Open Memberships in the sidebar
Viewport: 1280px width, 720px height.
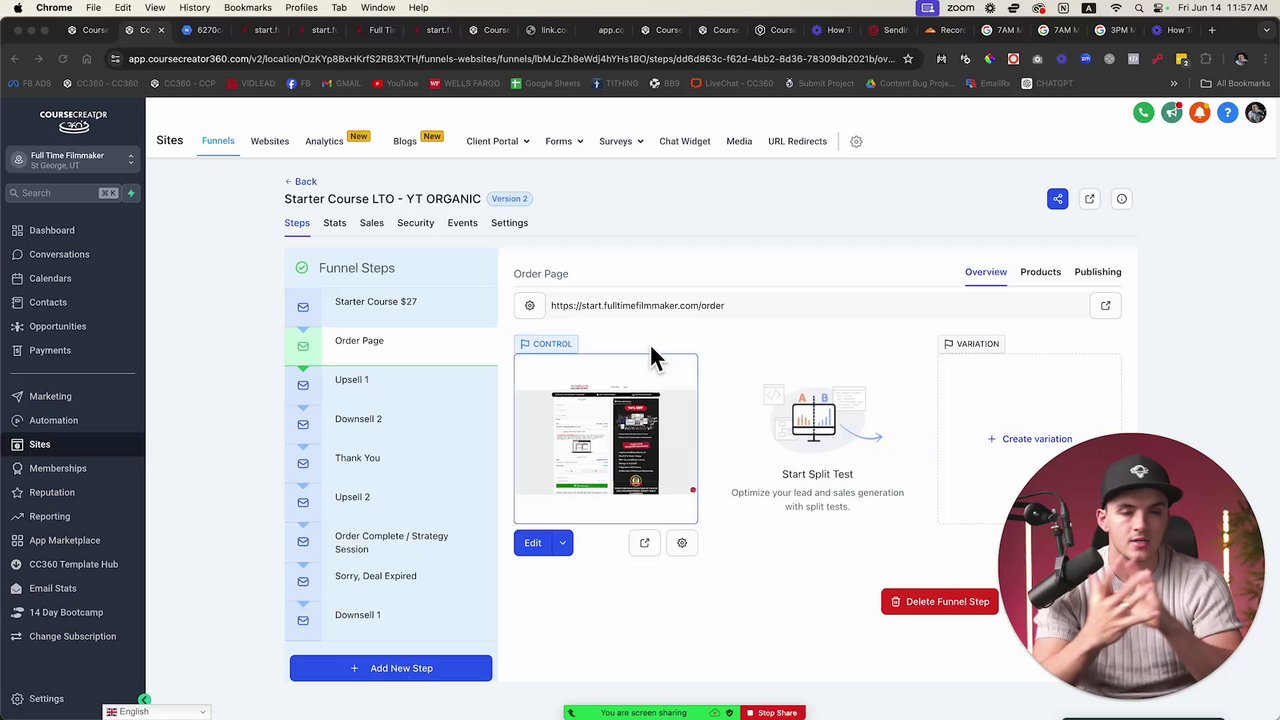pos(58,469)
